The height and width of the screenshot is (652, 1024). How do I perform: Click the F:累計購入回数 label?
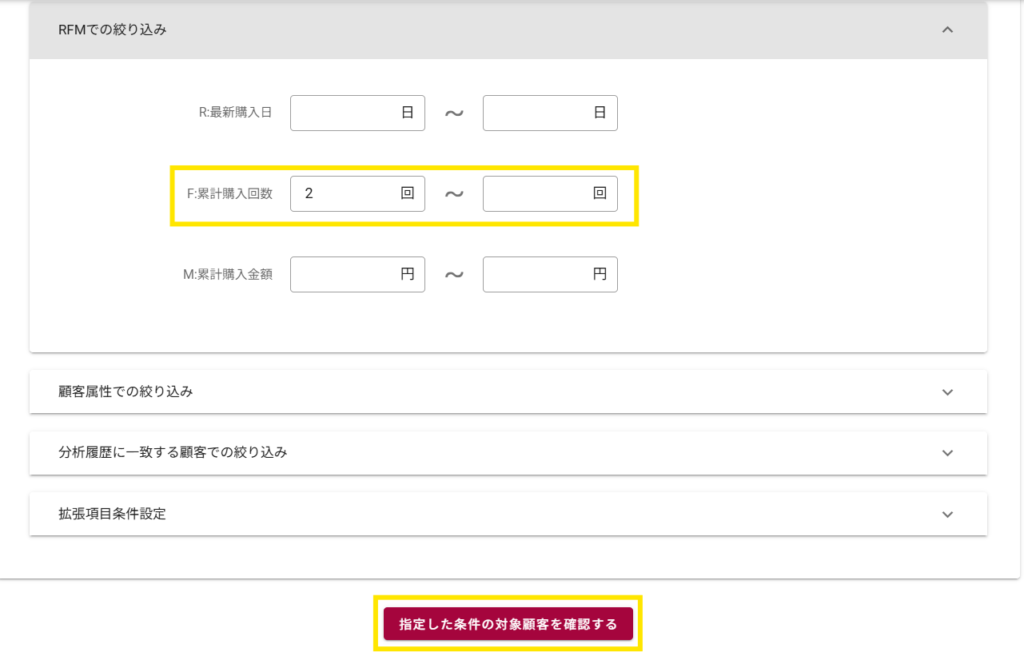coord(229,194)
